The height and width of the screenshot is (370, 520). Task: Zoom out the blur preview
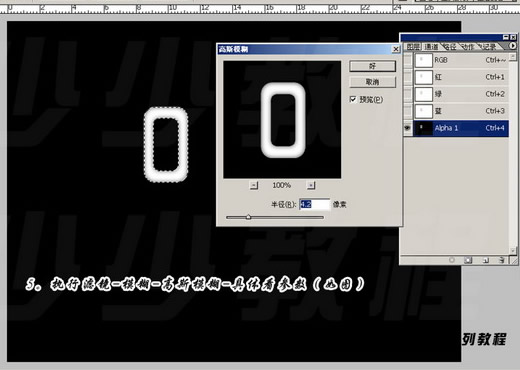pos(254,185)
